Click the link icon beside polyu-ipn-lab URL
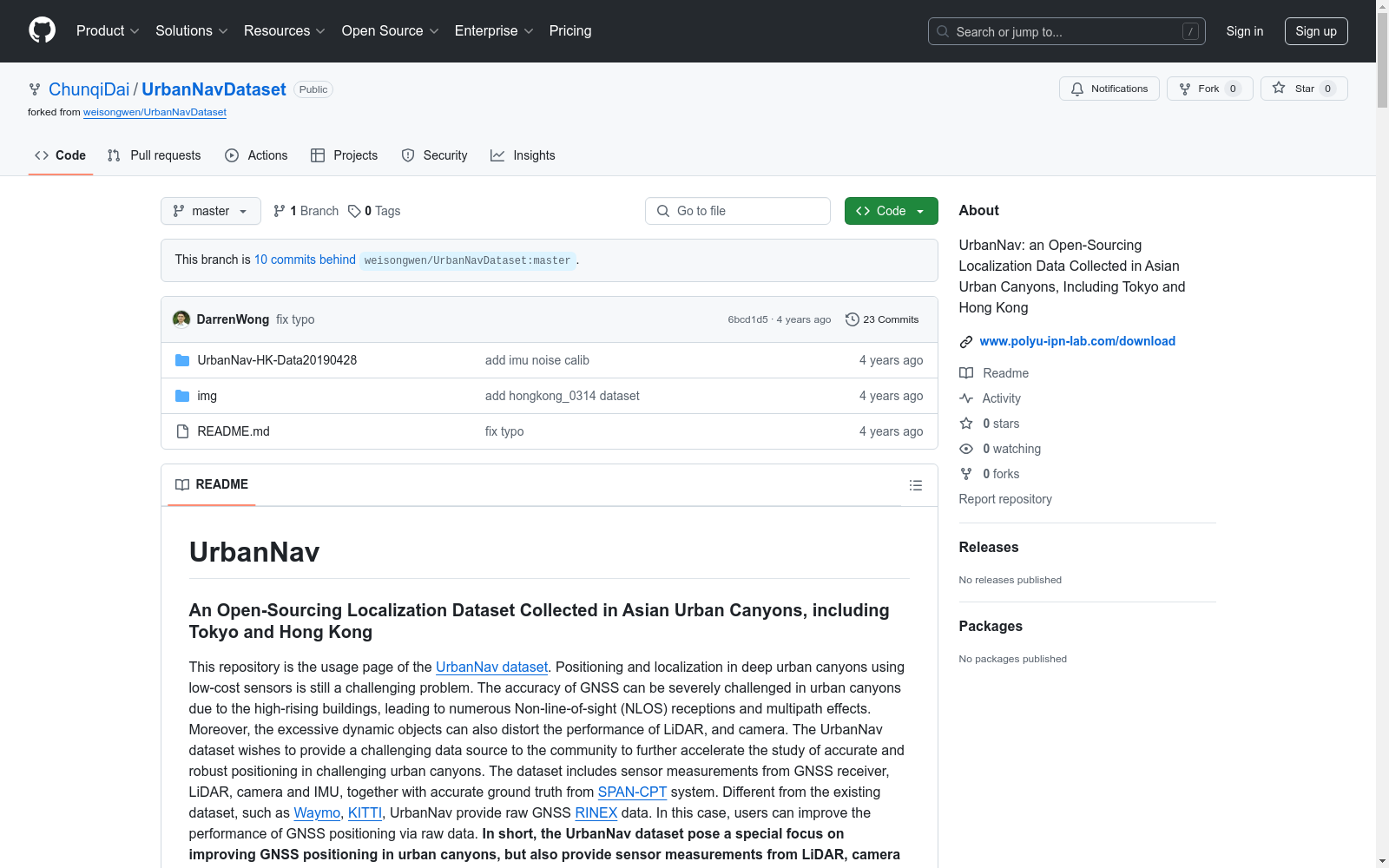Image resolution: width=1389 pixels, height=868 pixels. pyautogui.click(x=966, y=342)
